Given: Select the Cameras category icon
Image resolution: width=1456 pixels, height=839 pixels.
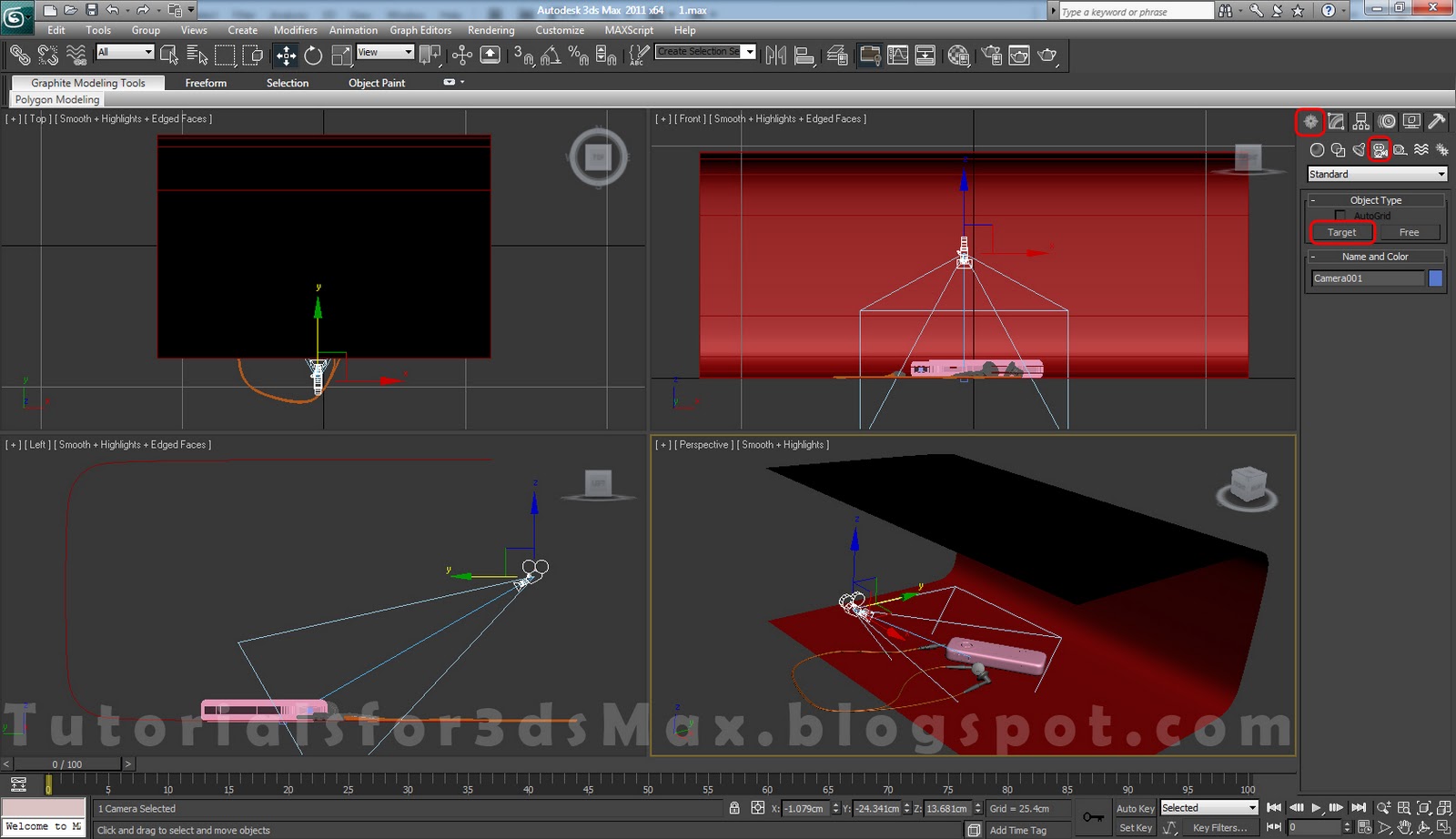Looking at the screenshot, I should pos(1380,150).
